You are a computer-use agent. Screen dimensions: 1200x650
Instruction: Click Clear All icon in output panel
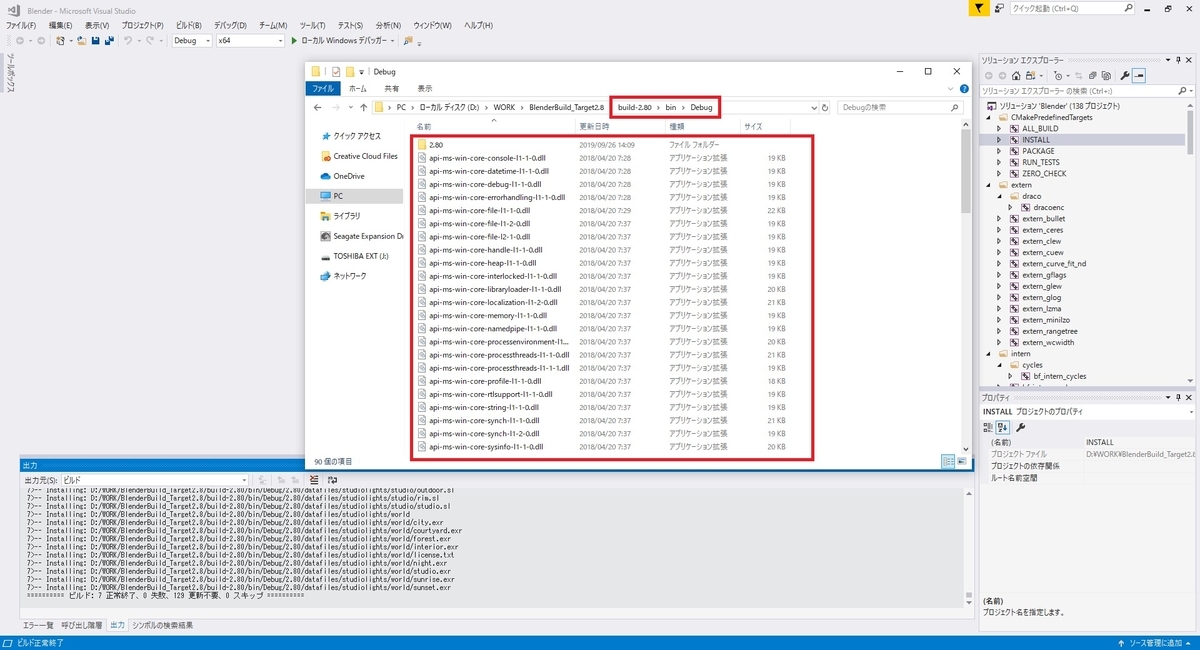point(314,480)
